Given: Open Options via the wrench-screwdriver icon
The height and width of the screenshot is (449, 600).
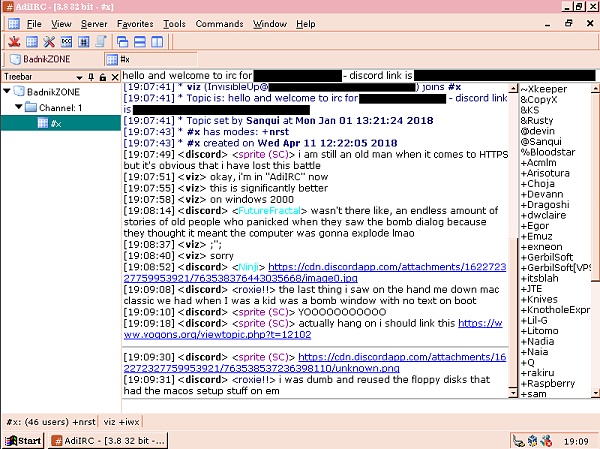Looking at the screenshot, I should coord(49,41).
